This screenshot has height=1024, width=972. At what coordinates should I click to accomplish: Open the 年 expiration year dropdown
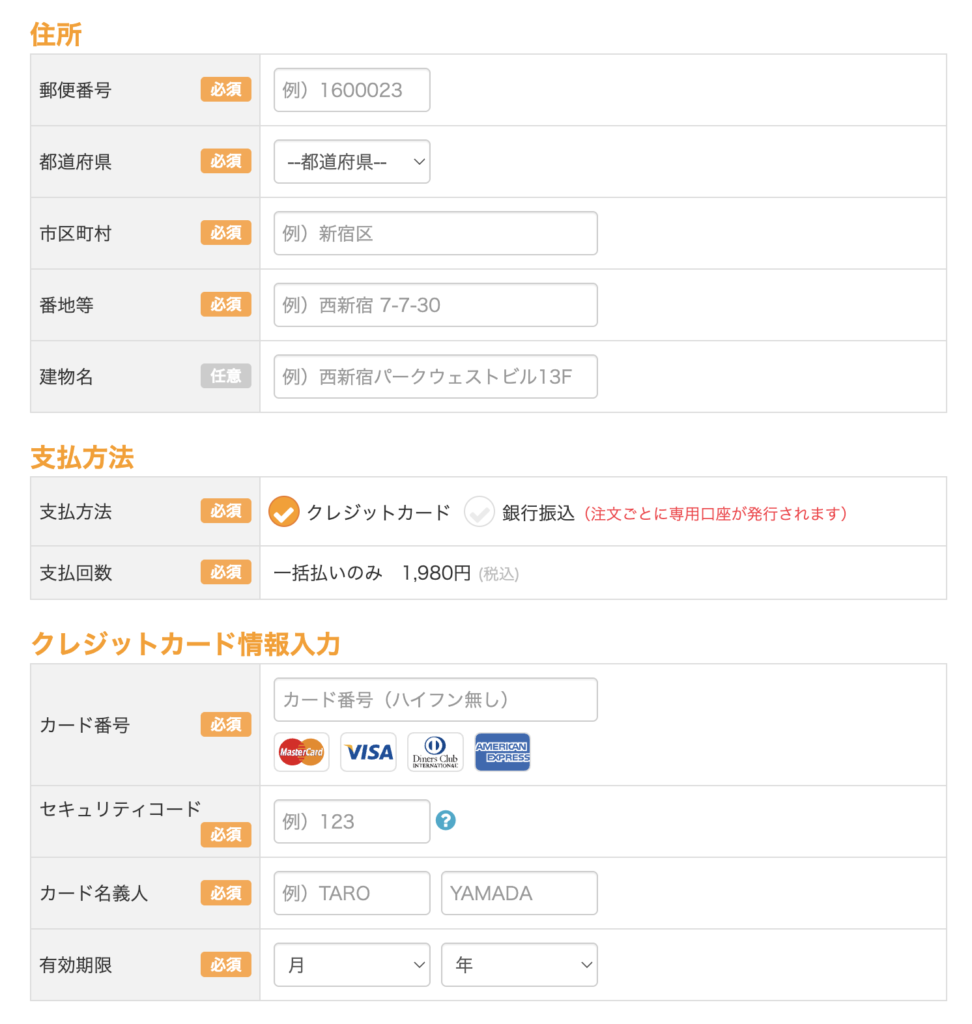[519, 965]
